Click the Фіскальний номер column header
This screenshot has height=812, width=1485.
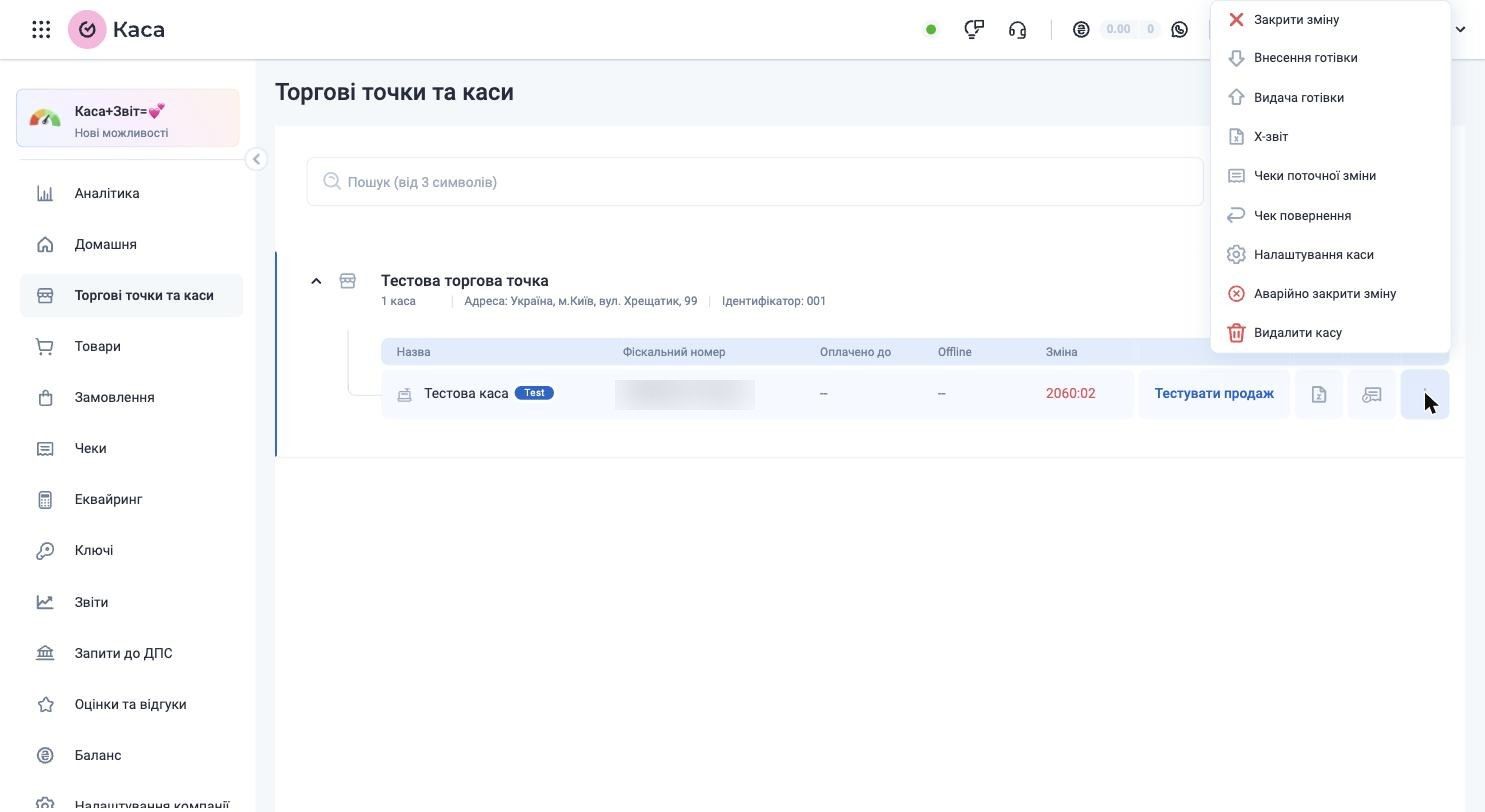click(674, 352)
